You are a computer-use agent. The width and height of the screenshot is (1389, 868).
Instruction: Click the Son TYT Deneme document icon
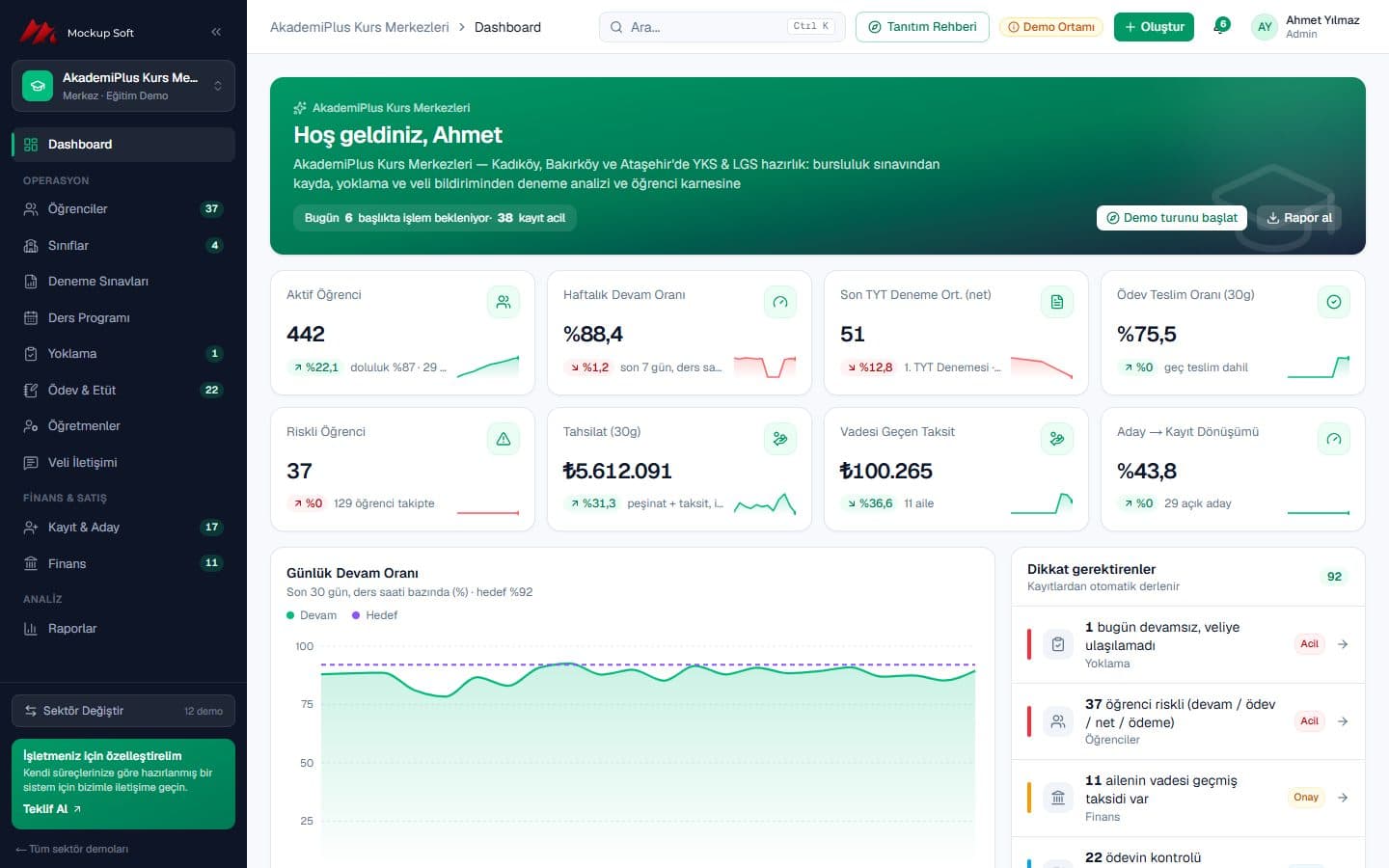click(1057, 302)
